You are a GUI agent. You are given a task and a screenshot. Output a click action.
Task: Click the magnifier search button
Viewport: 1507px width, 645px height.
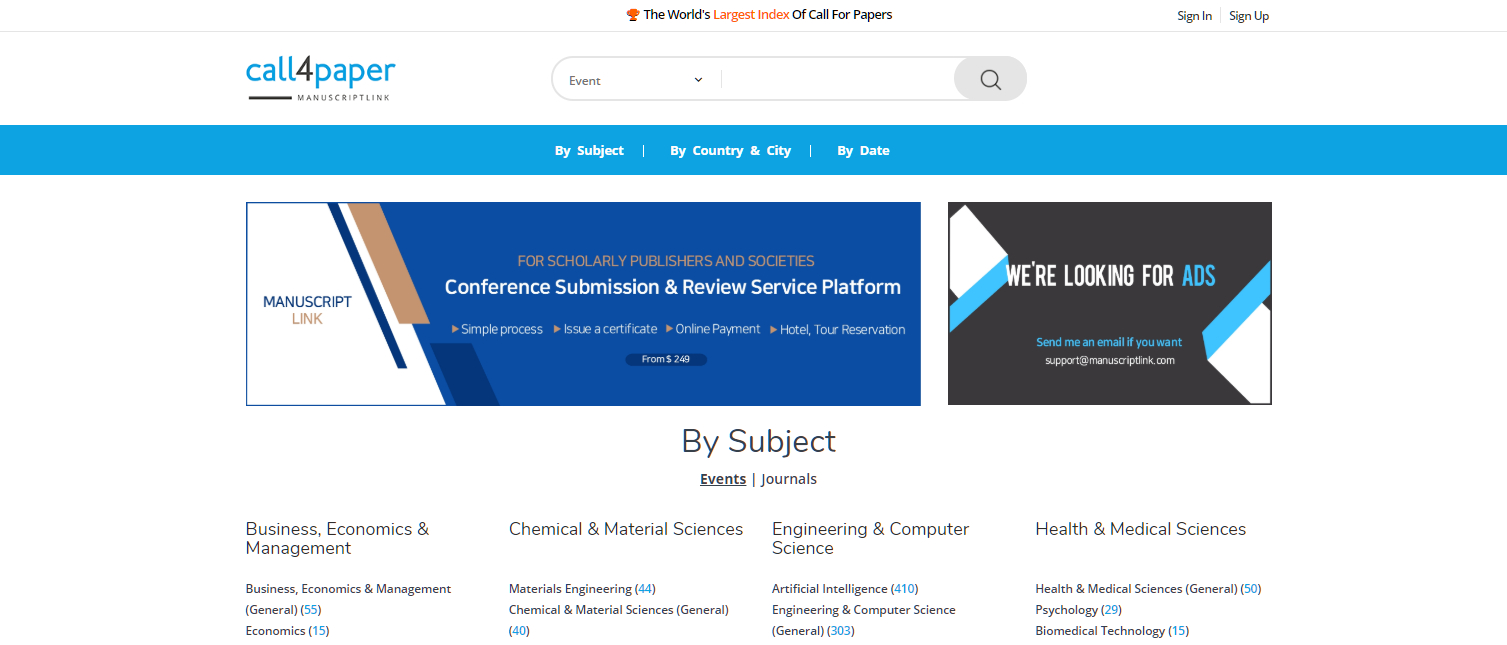click(x=990, y=79)
